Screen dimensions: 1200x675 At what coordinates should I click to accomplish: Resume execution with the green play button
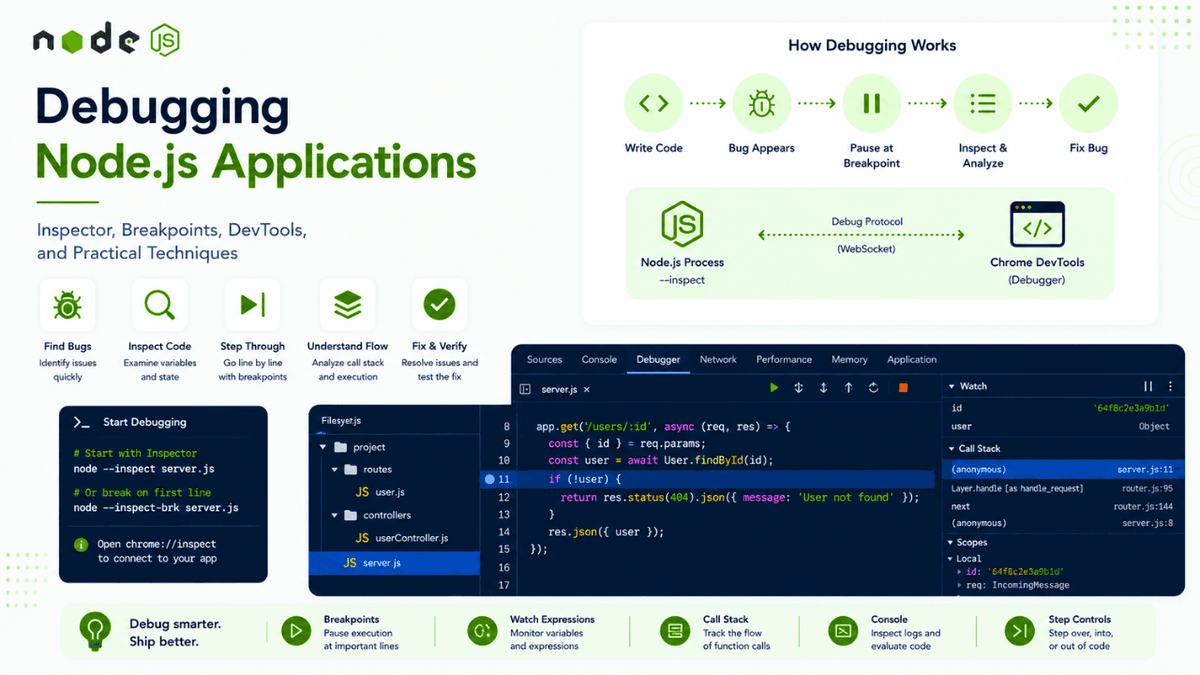tap(774, 387)
